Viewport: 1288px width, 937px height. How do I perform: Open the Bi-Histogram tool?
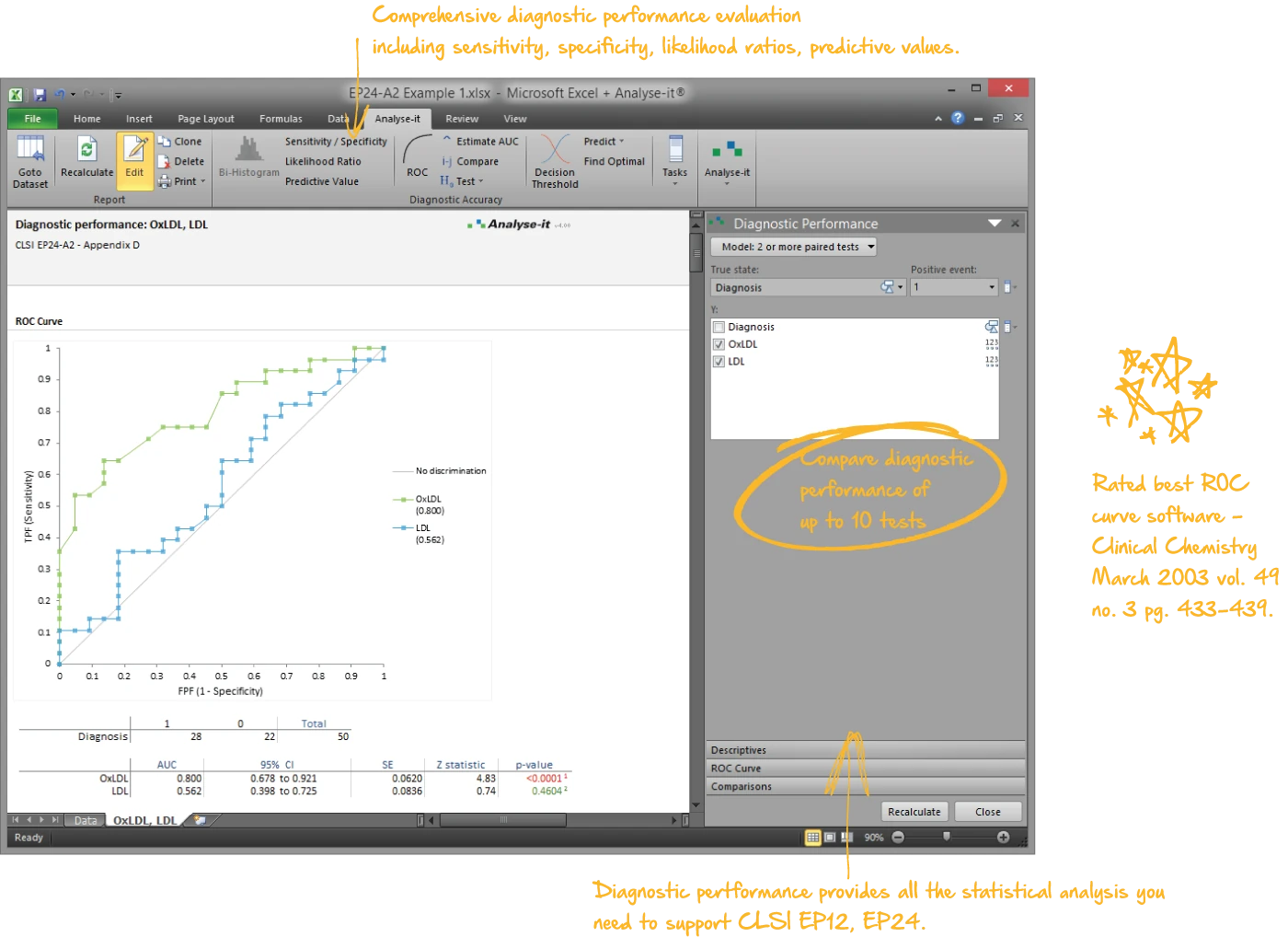pyautogui.click(x=247, y=161)
